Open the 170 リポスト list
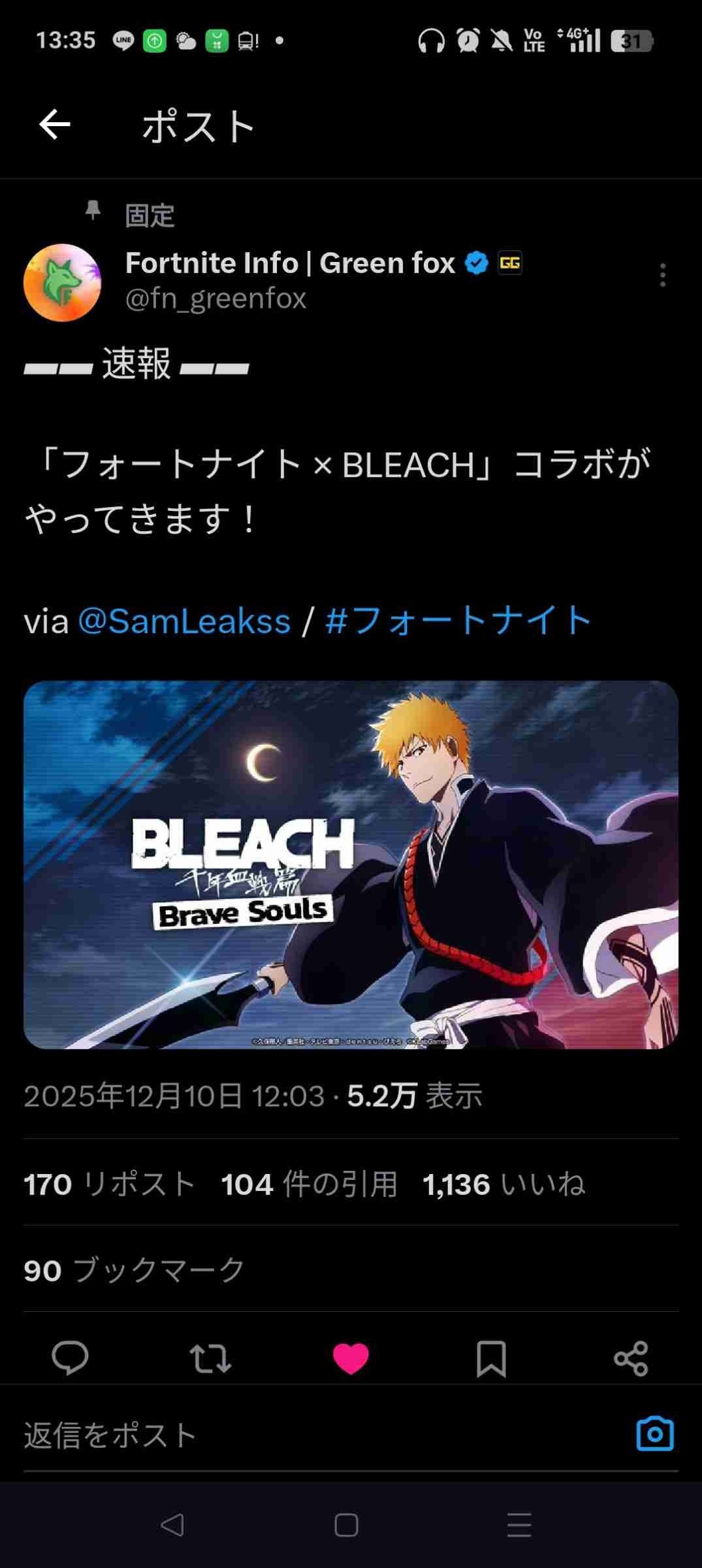This screenshot has width=702, height=1568. click(110, 1184)
